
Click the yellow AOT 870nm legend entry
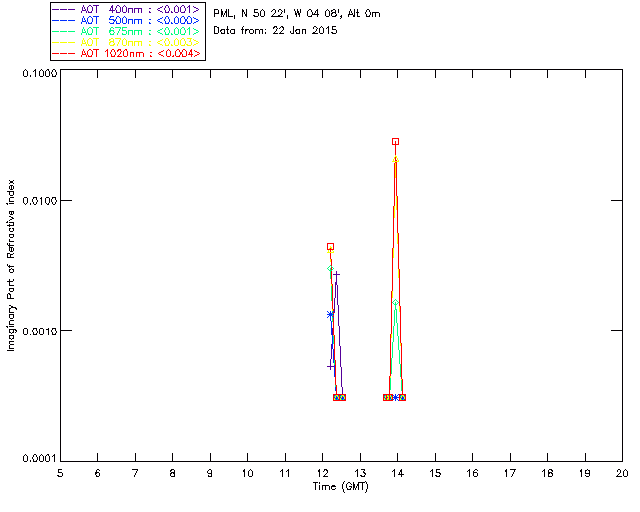126,42
